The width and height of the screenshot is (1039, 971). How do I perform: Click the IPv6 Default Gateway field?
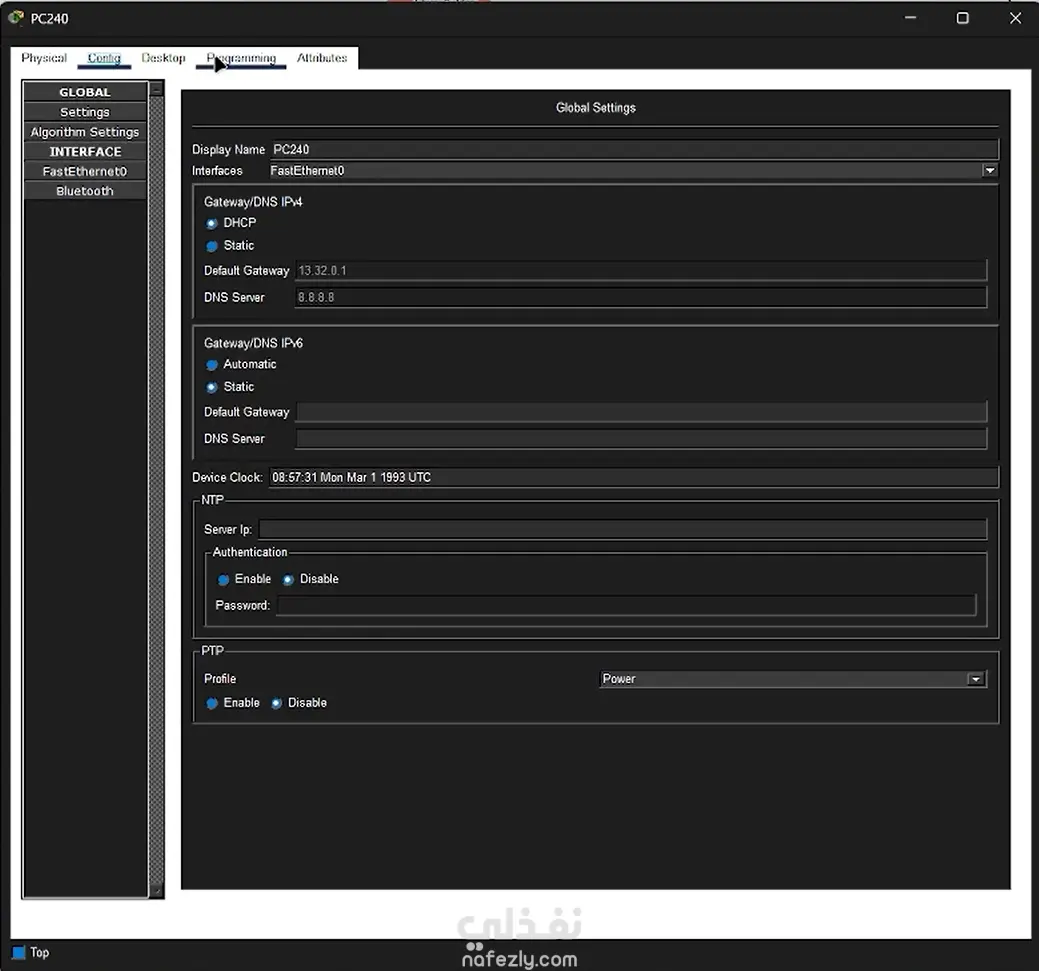coord(641,412)
